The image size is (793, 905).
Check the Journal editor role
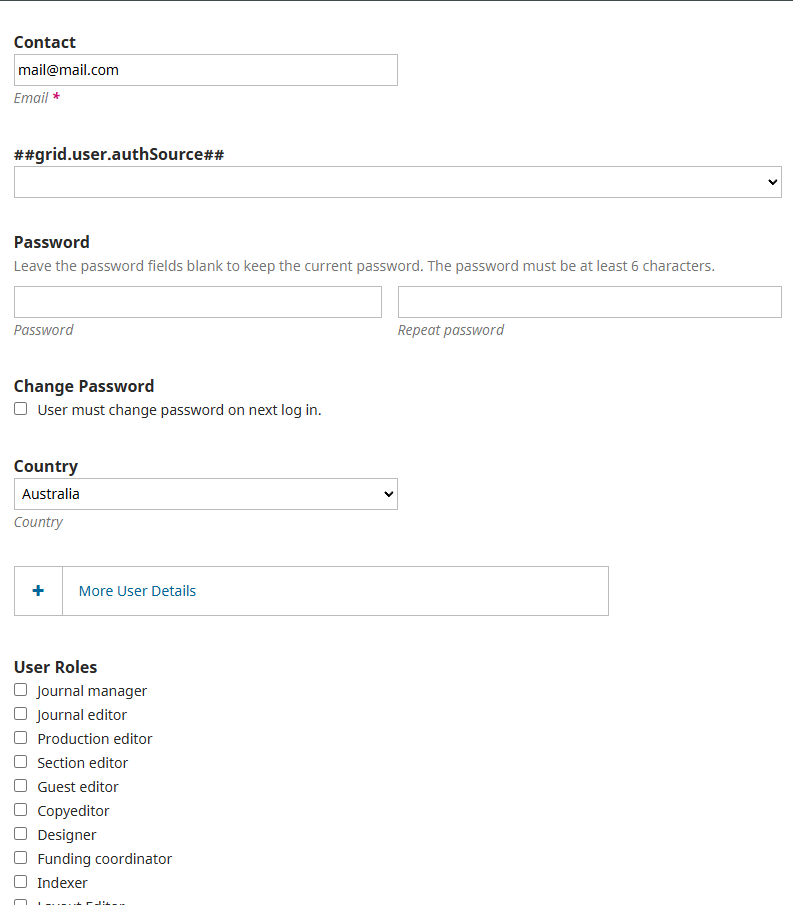point(21,714)
